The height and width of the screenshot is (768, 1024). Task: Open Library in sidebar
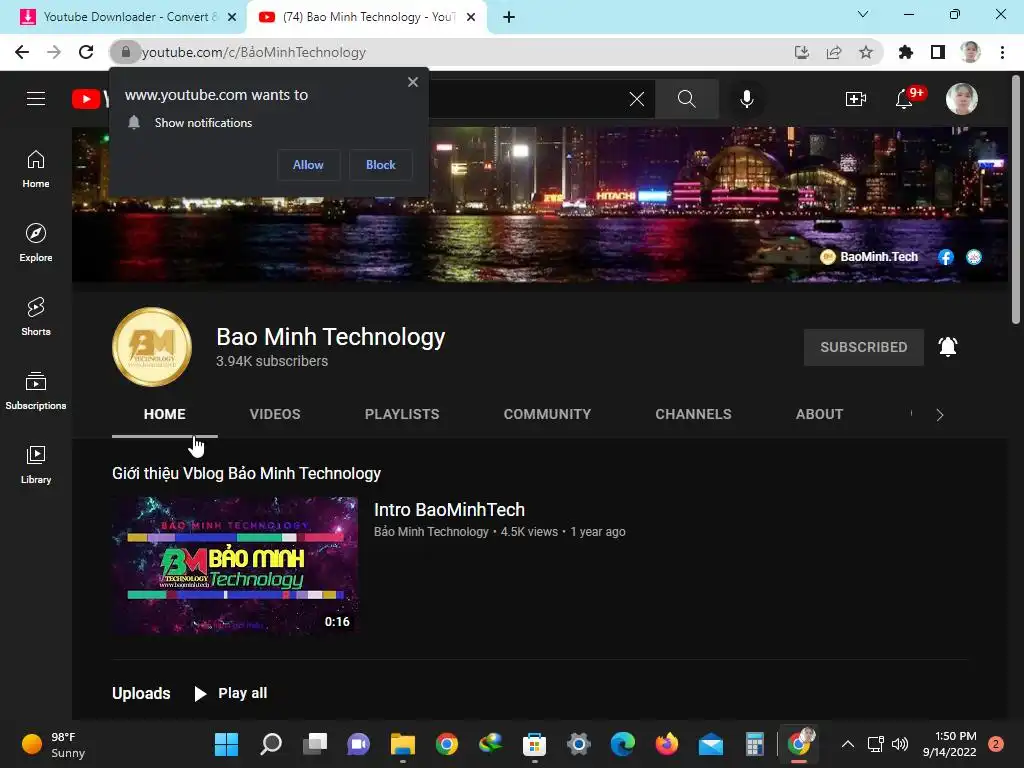click(36, 464)
